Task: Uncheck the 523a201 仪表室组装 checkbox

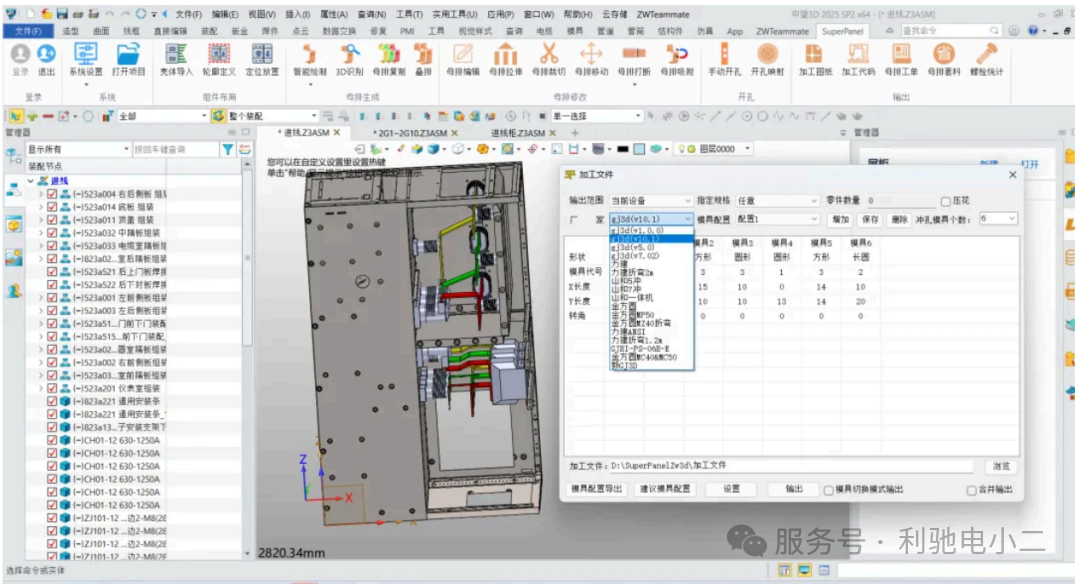Action: (x=52, y=388)
